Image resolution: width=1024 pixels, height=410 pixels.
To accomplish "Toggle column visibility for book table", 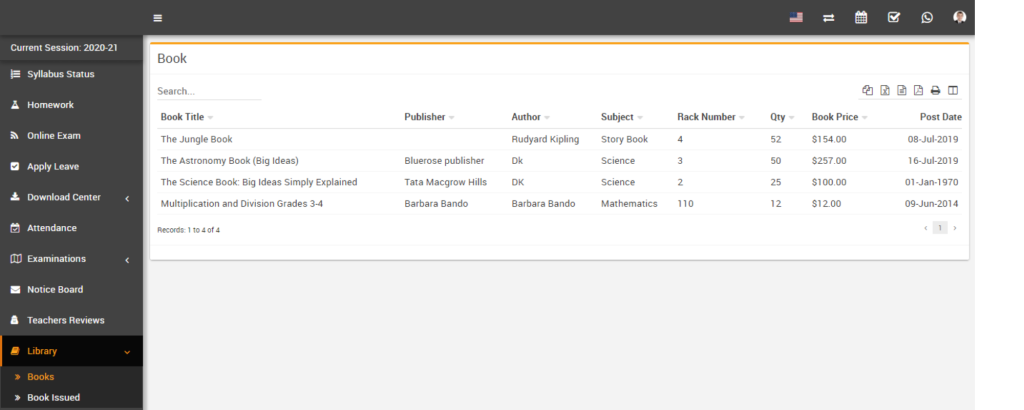I will point(953,91).
